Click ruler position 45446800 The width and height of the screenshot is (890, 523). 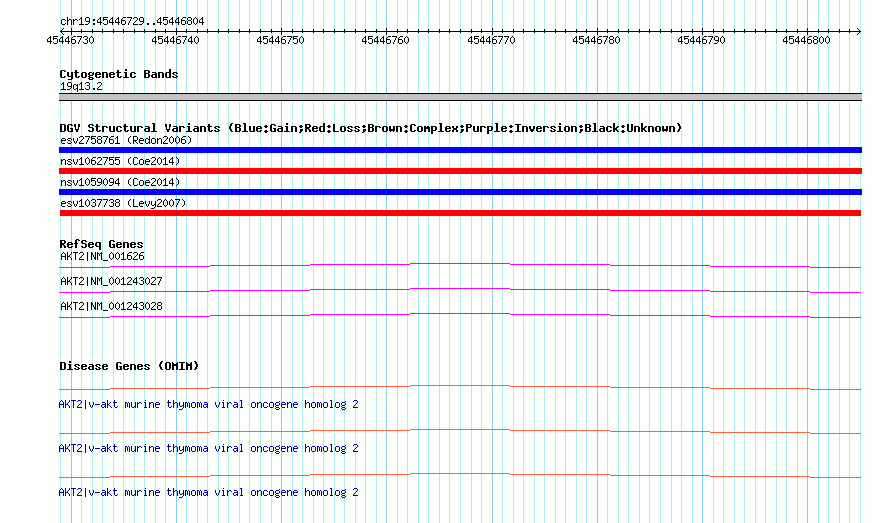tap(807, 40)
